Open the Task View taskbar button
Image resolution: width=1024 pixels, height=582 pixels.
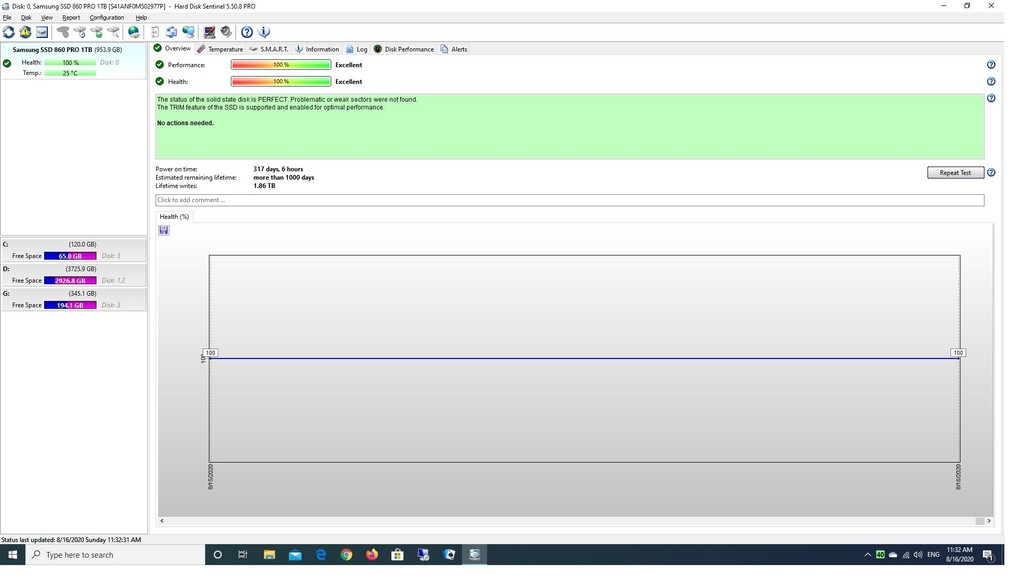(x=243, y=555)
